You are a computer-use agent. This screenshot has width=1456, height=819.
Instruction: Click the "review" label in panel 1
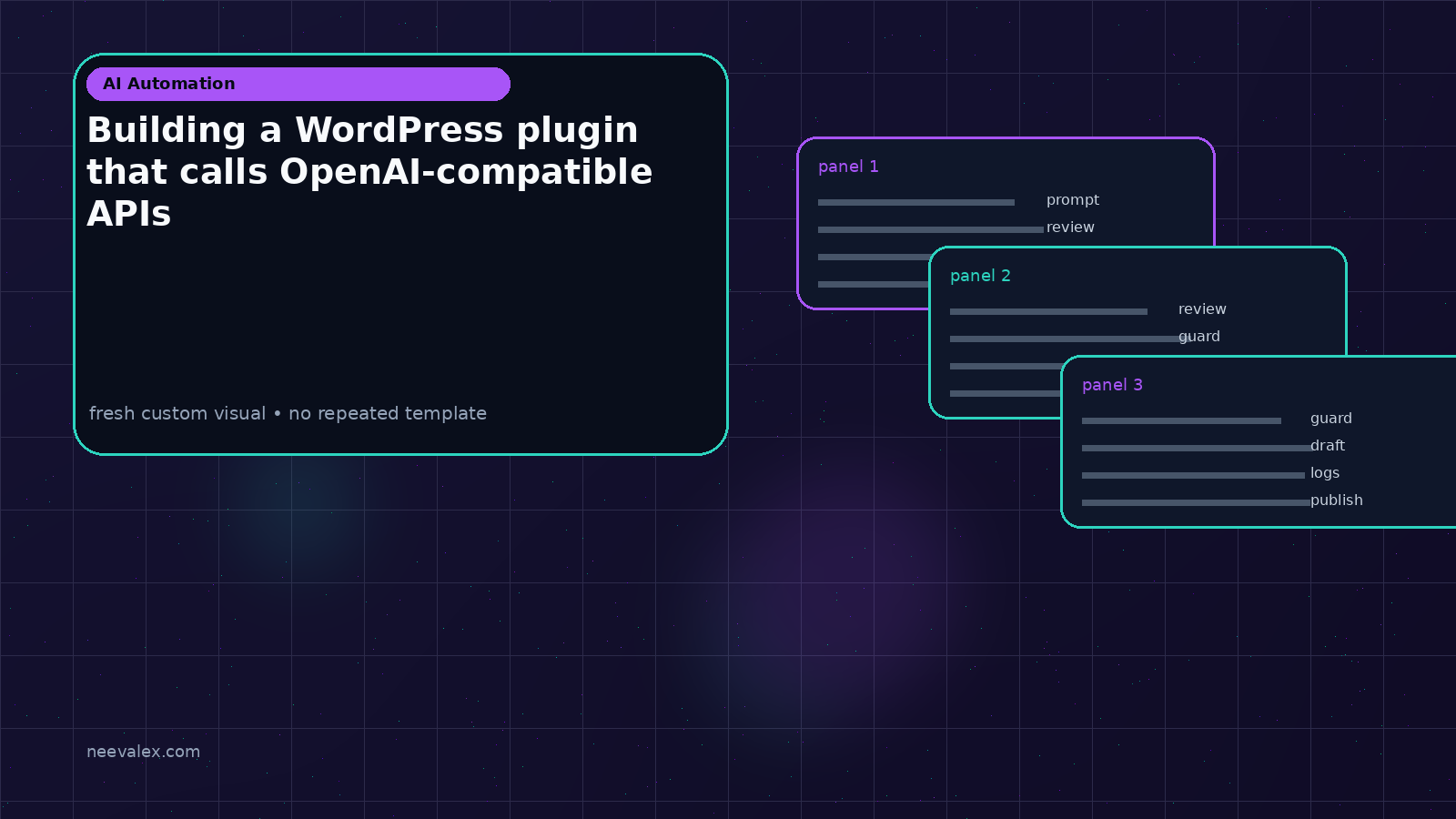pos(1070,227)
